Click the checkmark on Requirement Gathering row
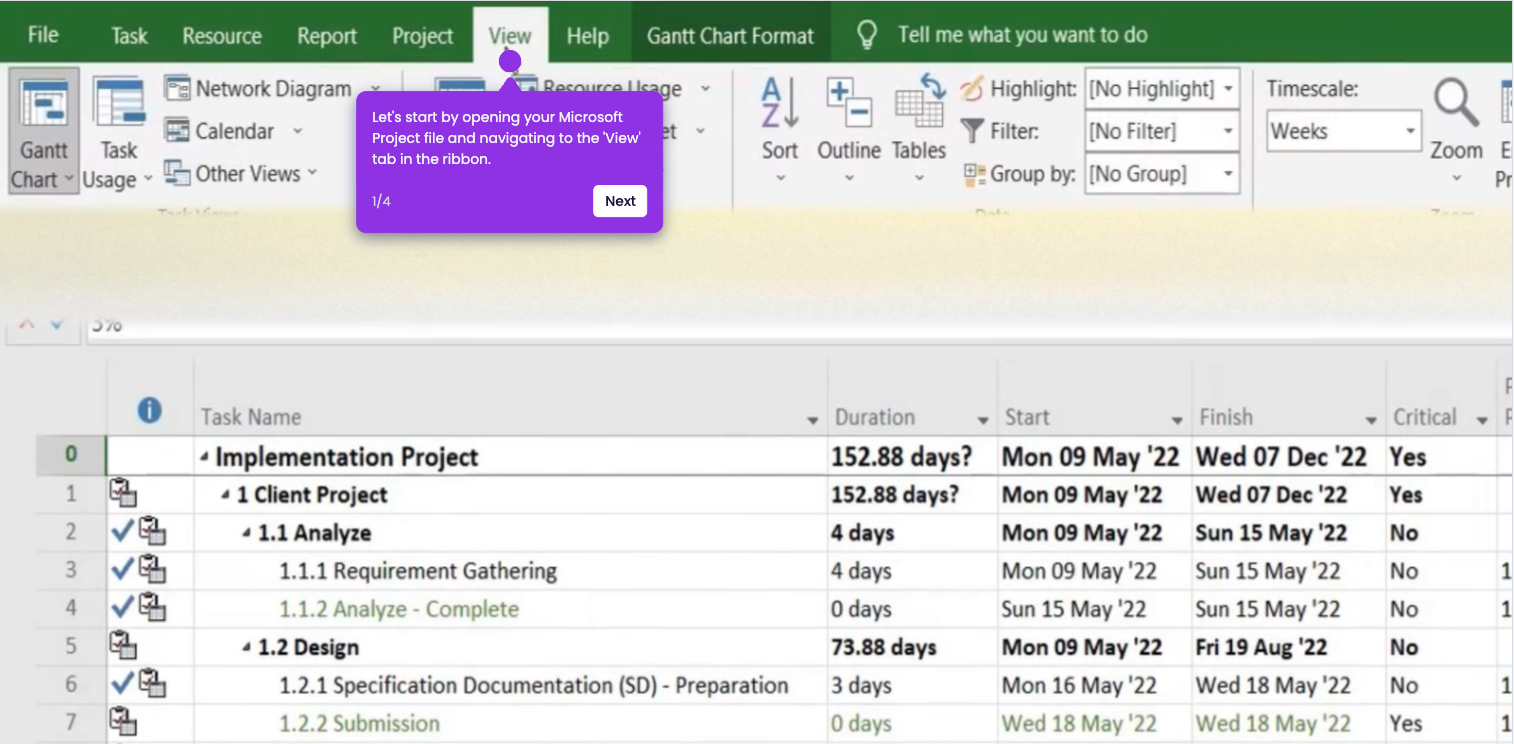 [x=122, y=570]
